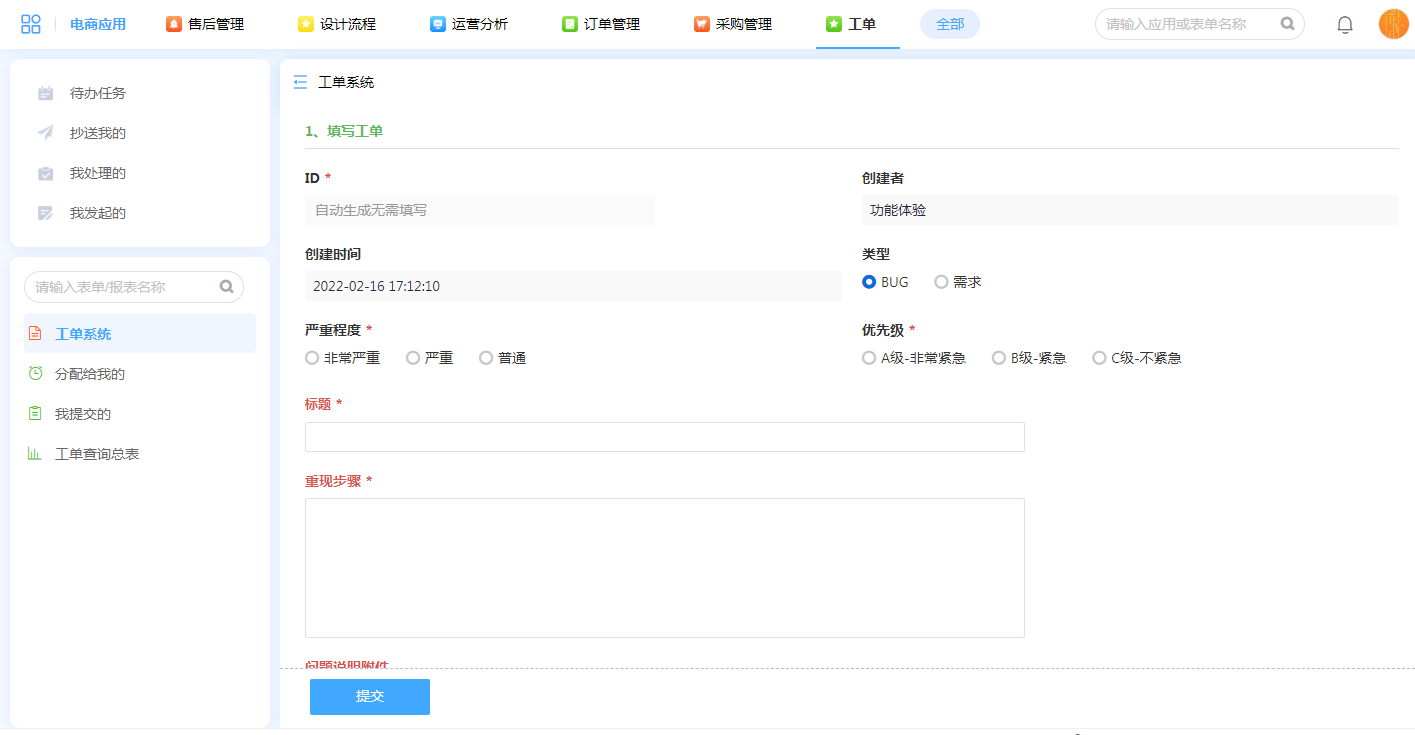Click the search magnifier in top bar
Screen dimensions: 1415x735
click(1287, 24)
